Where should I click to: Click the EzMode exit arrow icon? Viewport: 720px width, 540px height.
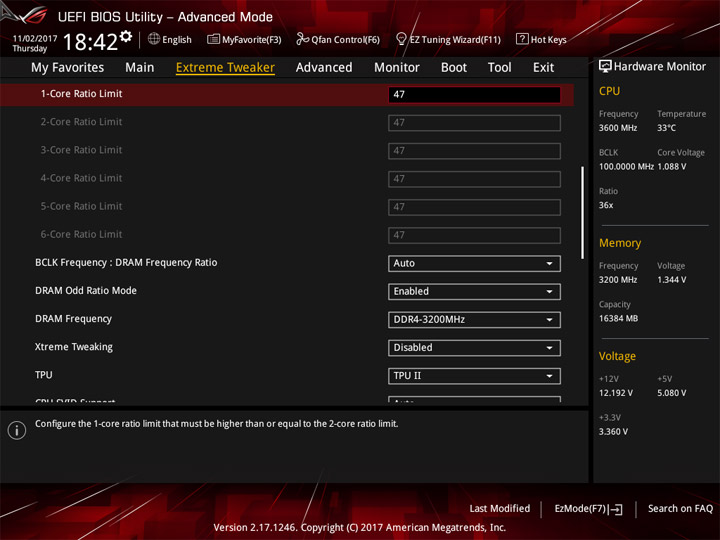616,509
